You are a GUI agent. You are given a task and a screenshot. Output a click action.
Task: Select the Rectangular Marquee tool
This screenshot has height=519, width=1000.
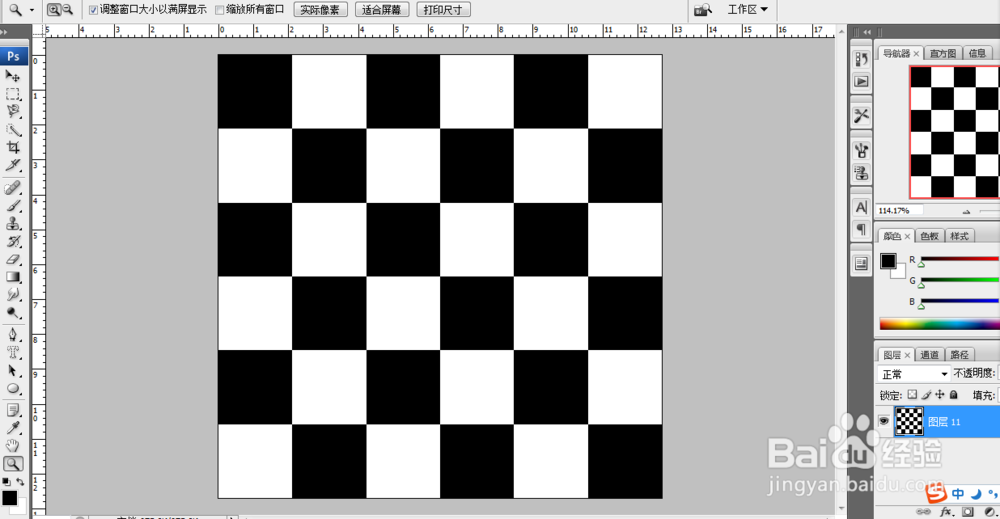click(x=13, y=94)
